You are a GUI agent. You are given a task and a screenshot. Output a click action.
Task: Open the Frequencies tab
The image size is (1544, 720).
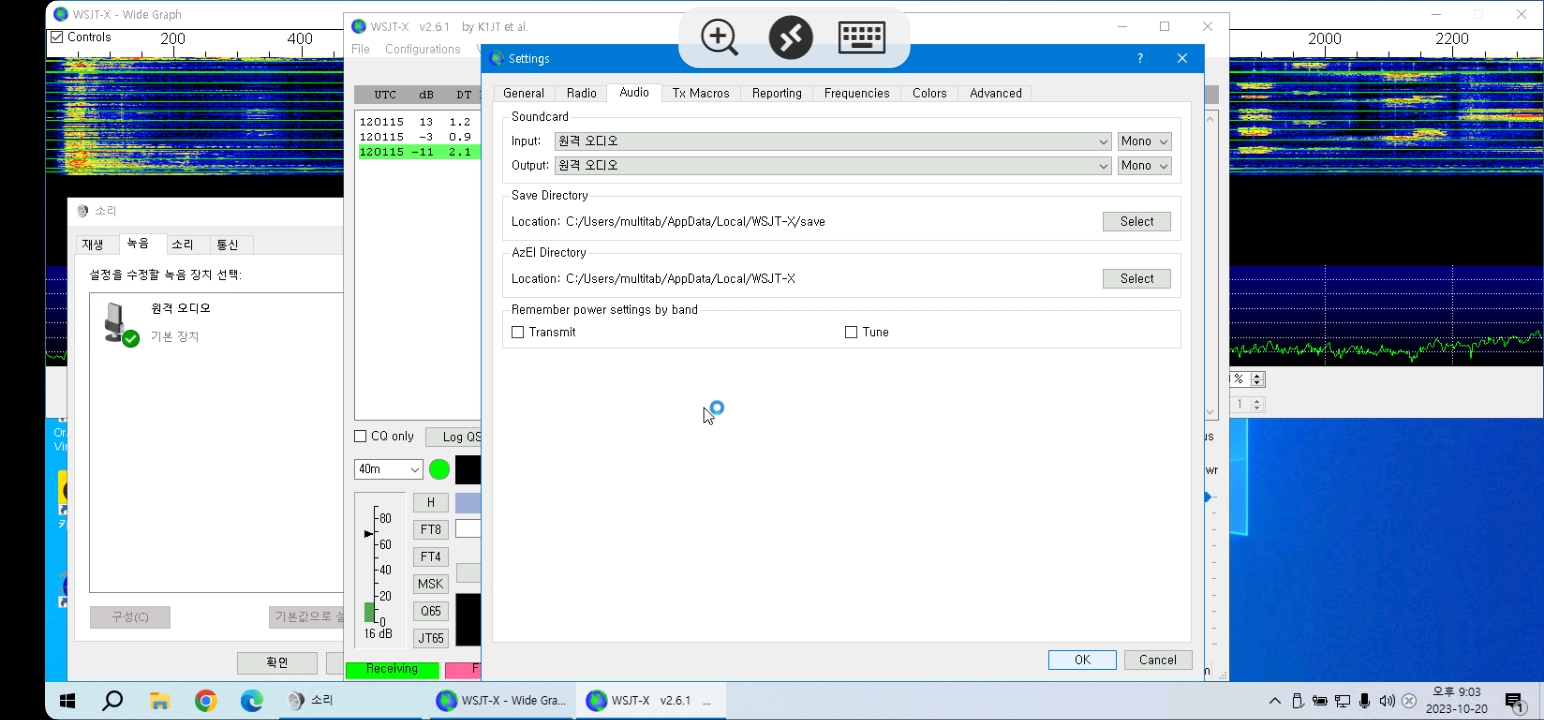(x=857, y=93)
